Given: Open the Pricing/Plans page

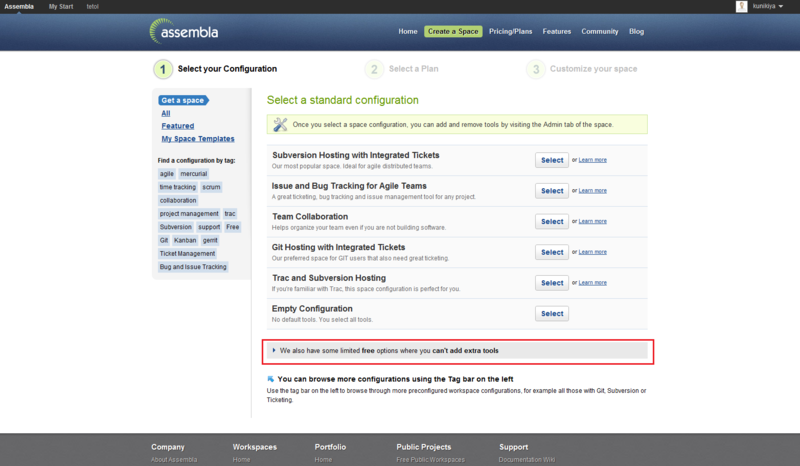Looking at the screenshot, I should click(x=510, y=32).
